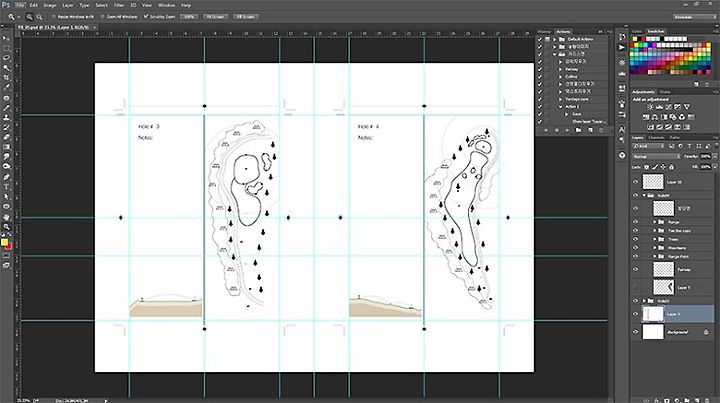Image resolution: width=720 pixels, height=403 pixels.
Task: Switch to the History tab
Action: click(x=544, y=32)
